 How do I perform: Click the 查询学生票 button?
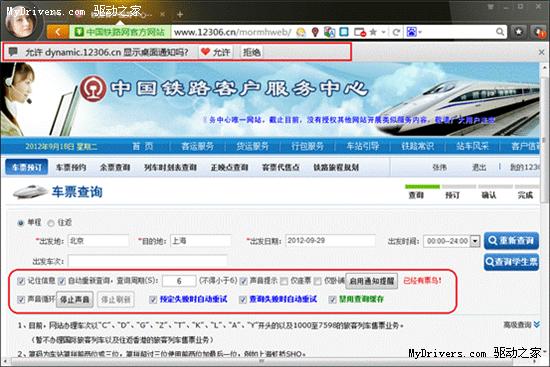click(x=511, y=262)
